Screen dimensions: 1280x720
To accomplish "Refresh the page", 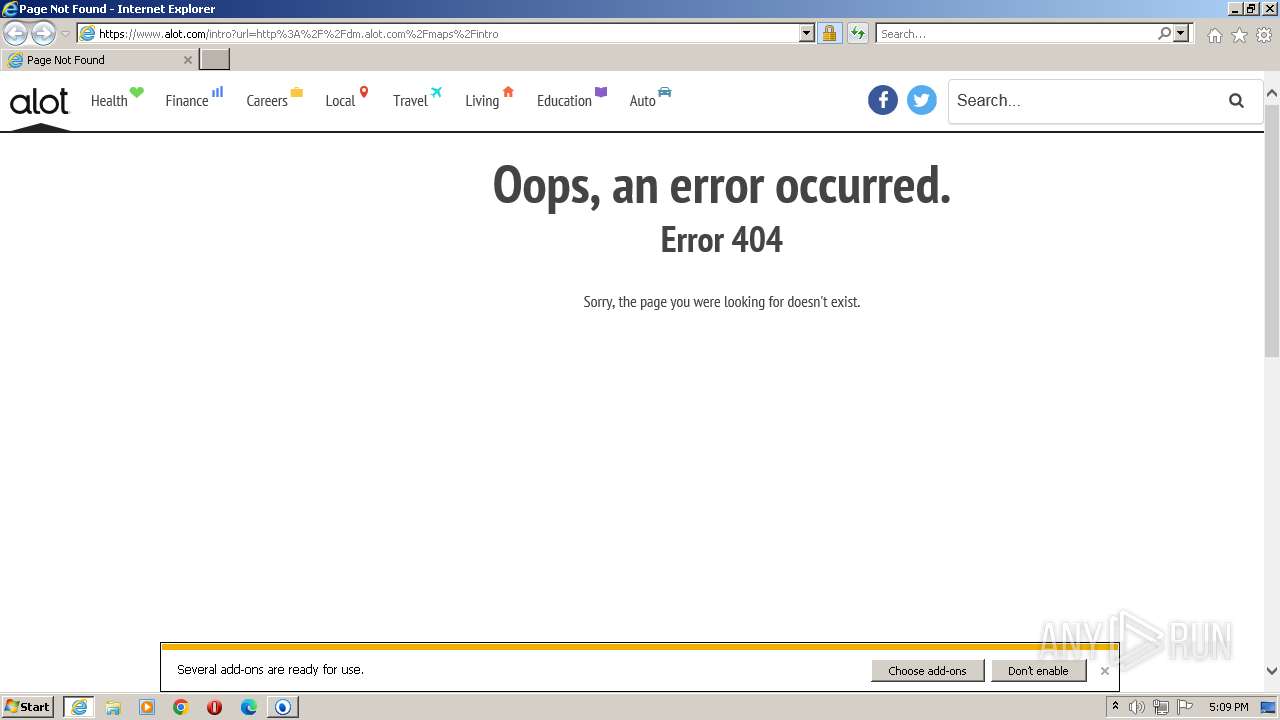I will [x=858, y=33].
